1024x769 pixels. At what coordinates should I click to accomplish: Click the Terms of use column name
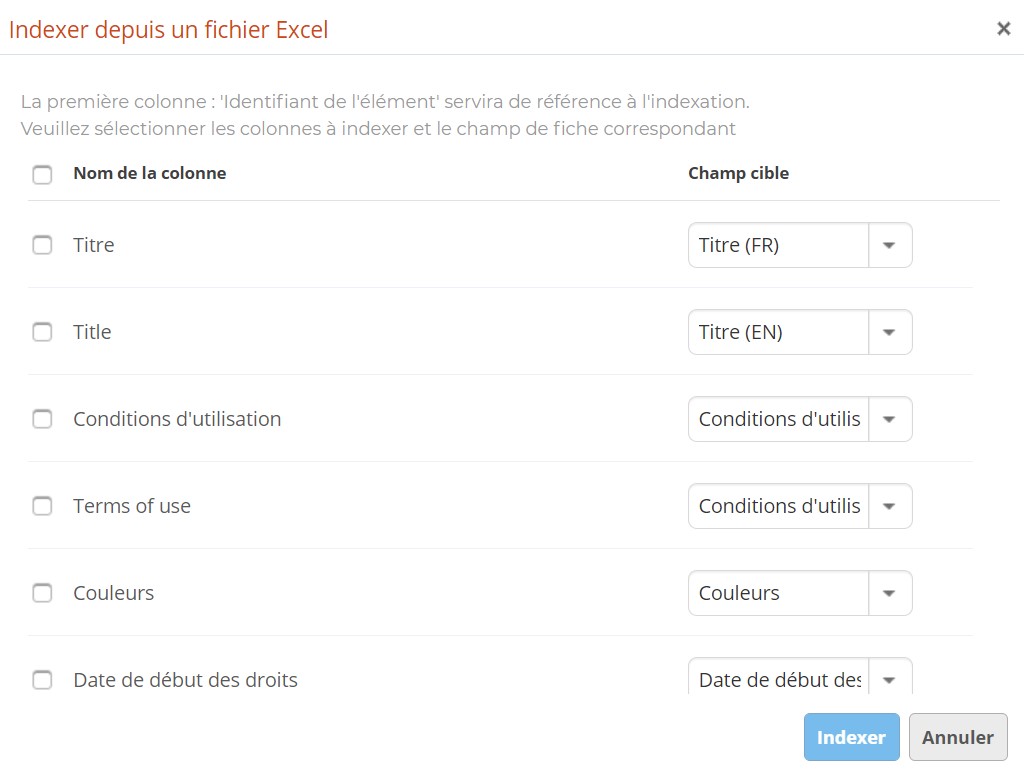click(x=132, y=505)
